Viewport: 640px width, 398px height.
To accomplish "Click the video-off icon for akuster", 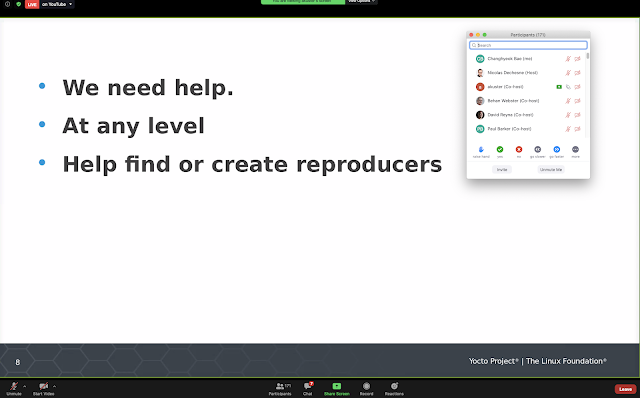I will coord(578,87).
